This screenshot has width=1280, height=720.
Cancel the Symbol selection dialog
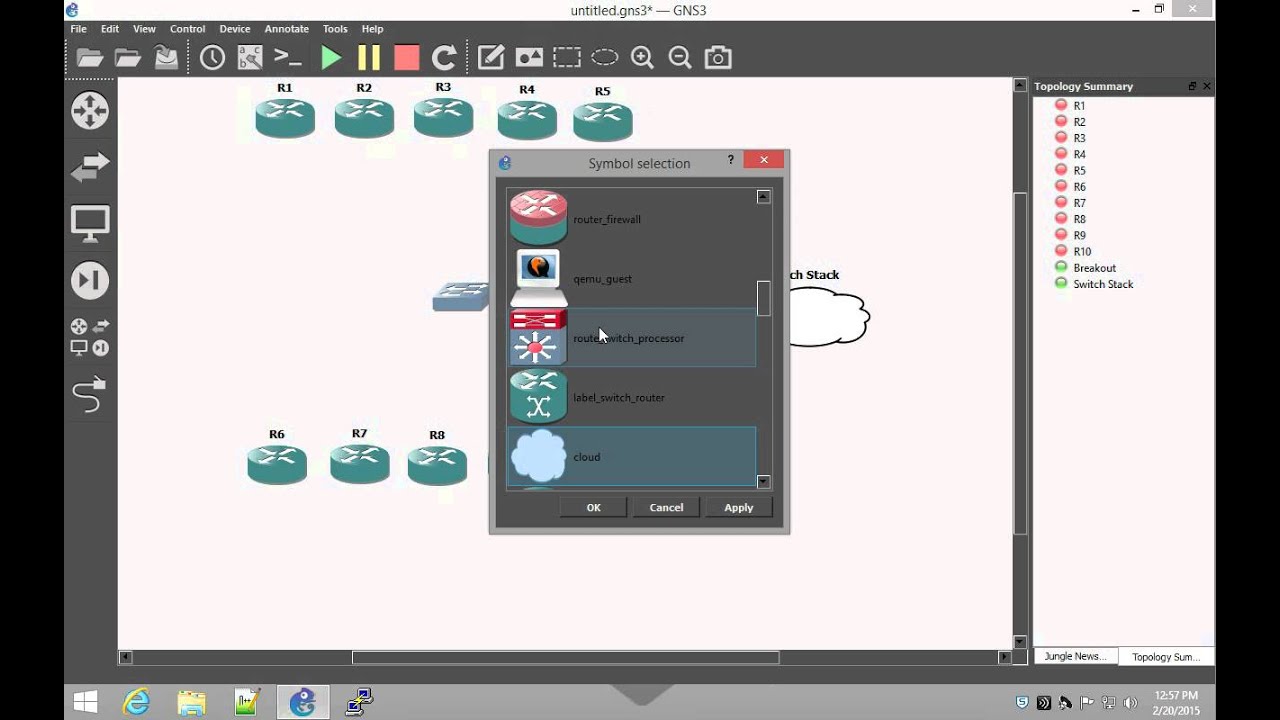tap(666, 507)
